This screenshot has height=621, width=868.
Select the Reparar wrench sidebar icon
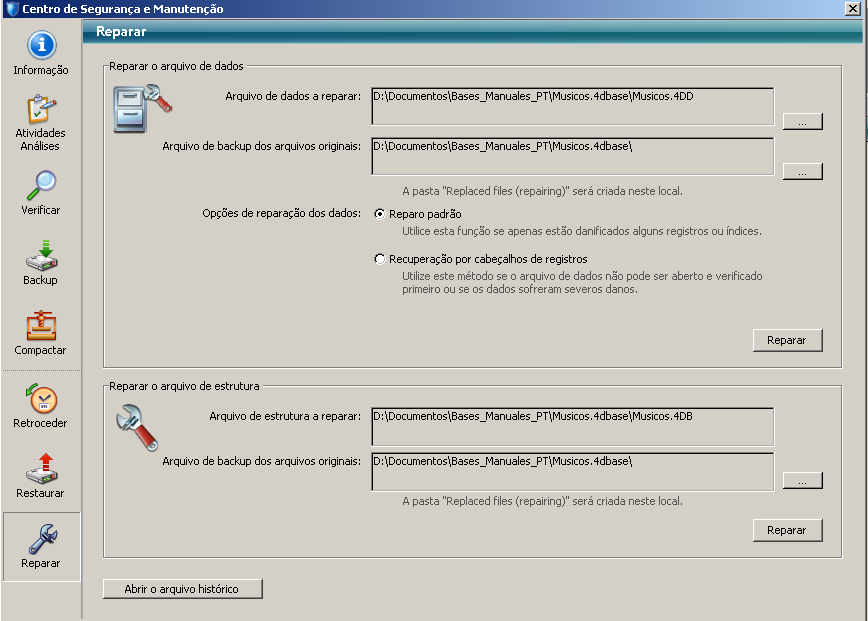coord(43,539)
